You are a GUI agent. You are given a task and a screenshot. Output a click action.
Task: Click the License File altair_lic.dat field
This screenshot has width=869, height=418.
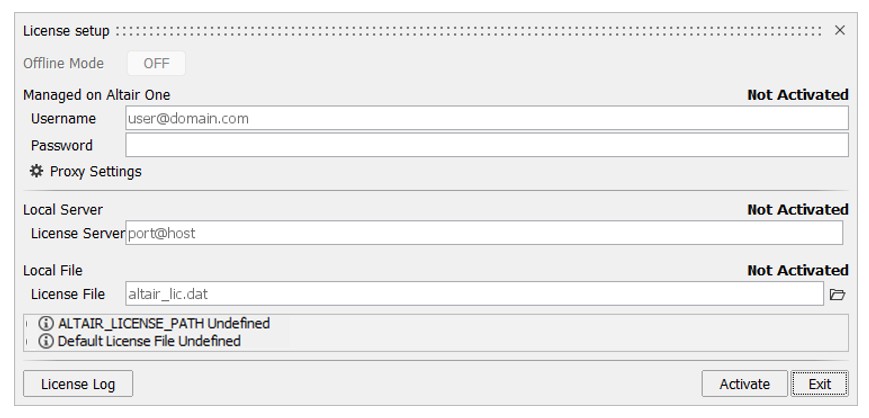coord(474,294)
